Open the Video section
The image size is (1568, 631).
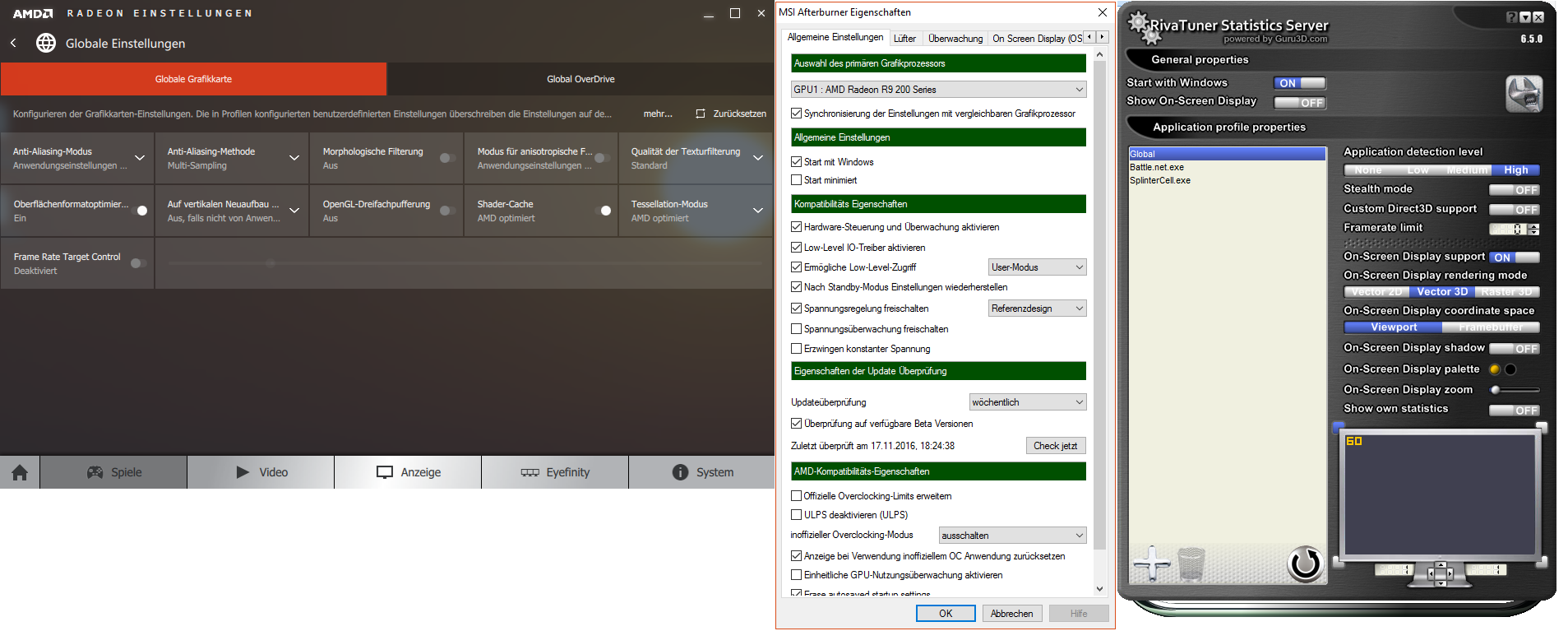pos(261,472)
